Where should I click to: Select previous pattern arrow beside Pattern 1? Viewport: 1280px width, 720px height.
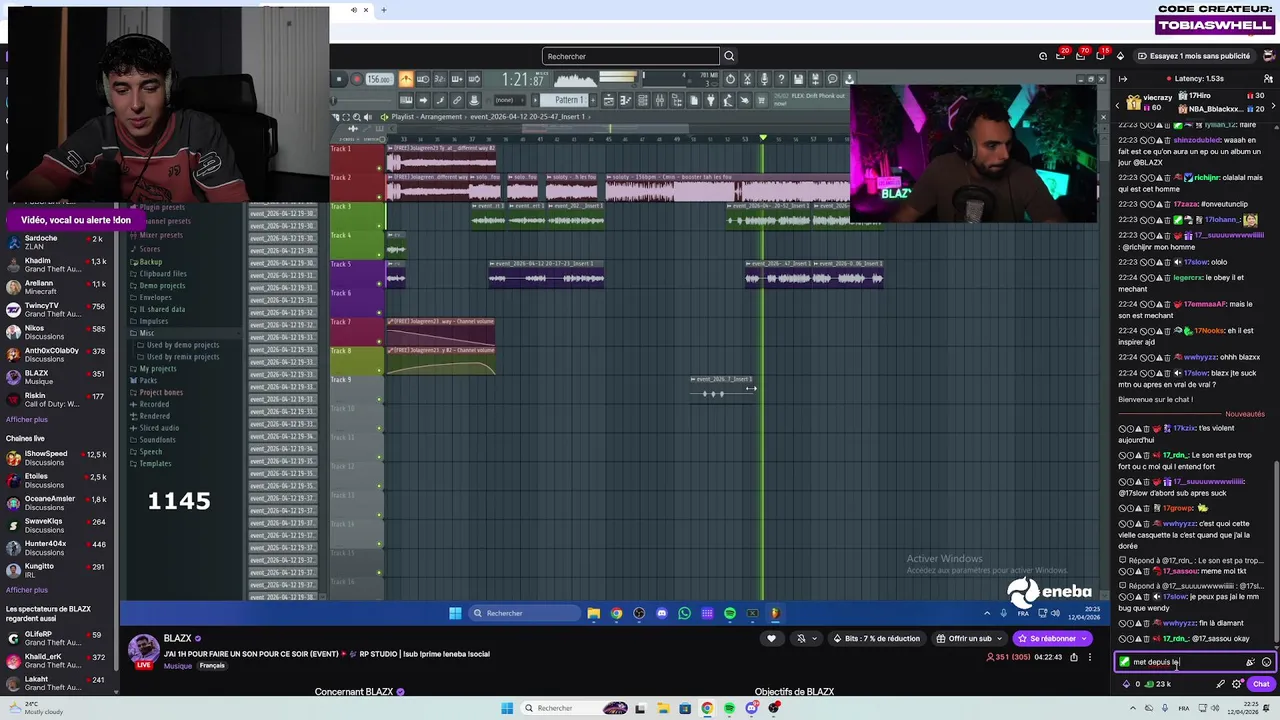point(535,100)
